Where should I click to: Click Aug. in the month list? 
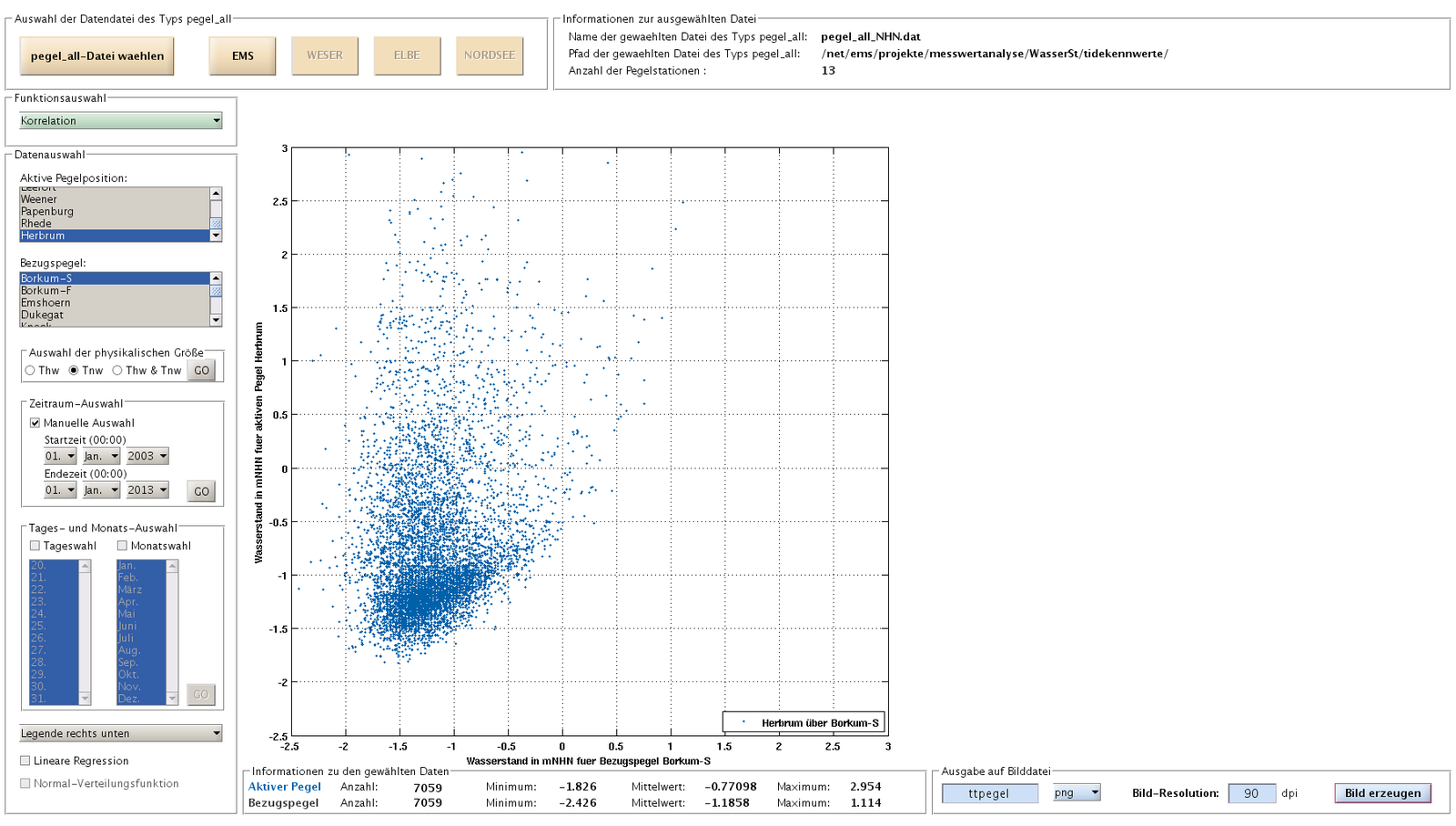(x=141, y=650)
